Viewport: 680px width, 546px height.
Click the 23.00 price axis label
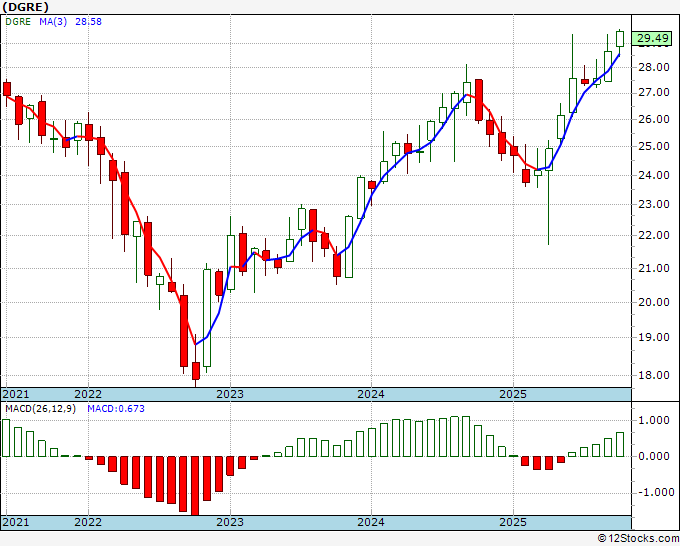pyautogui.click(x=654, y=204)
